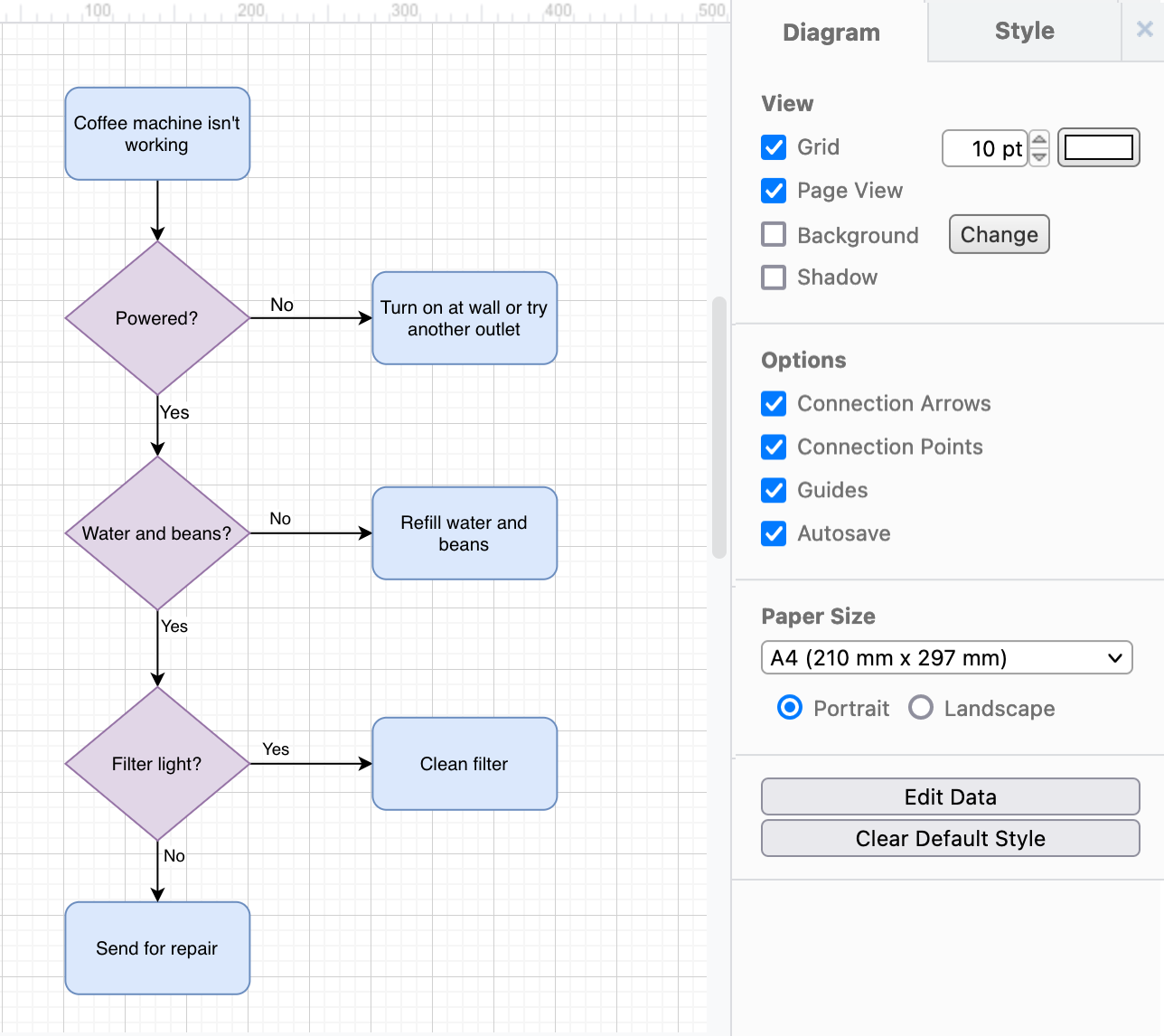Disable Connection Points
Image resolution: width=1164 pixels, height=1036 pixels.
[x=774, y=447]
